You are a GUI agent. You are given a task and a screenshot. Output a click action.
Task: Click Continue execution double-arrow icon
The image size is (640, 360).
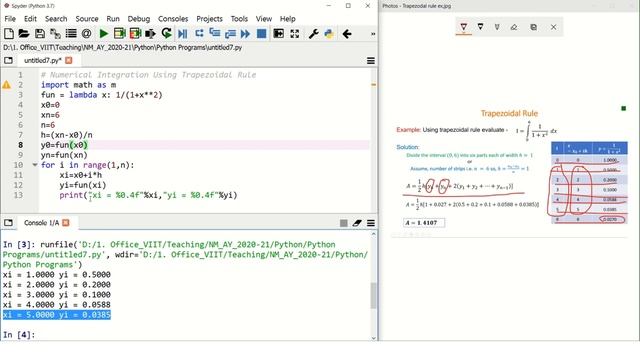coord(245,33)
